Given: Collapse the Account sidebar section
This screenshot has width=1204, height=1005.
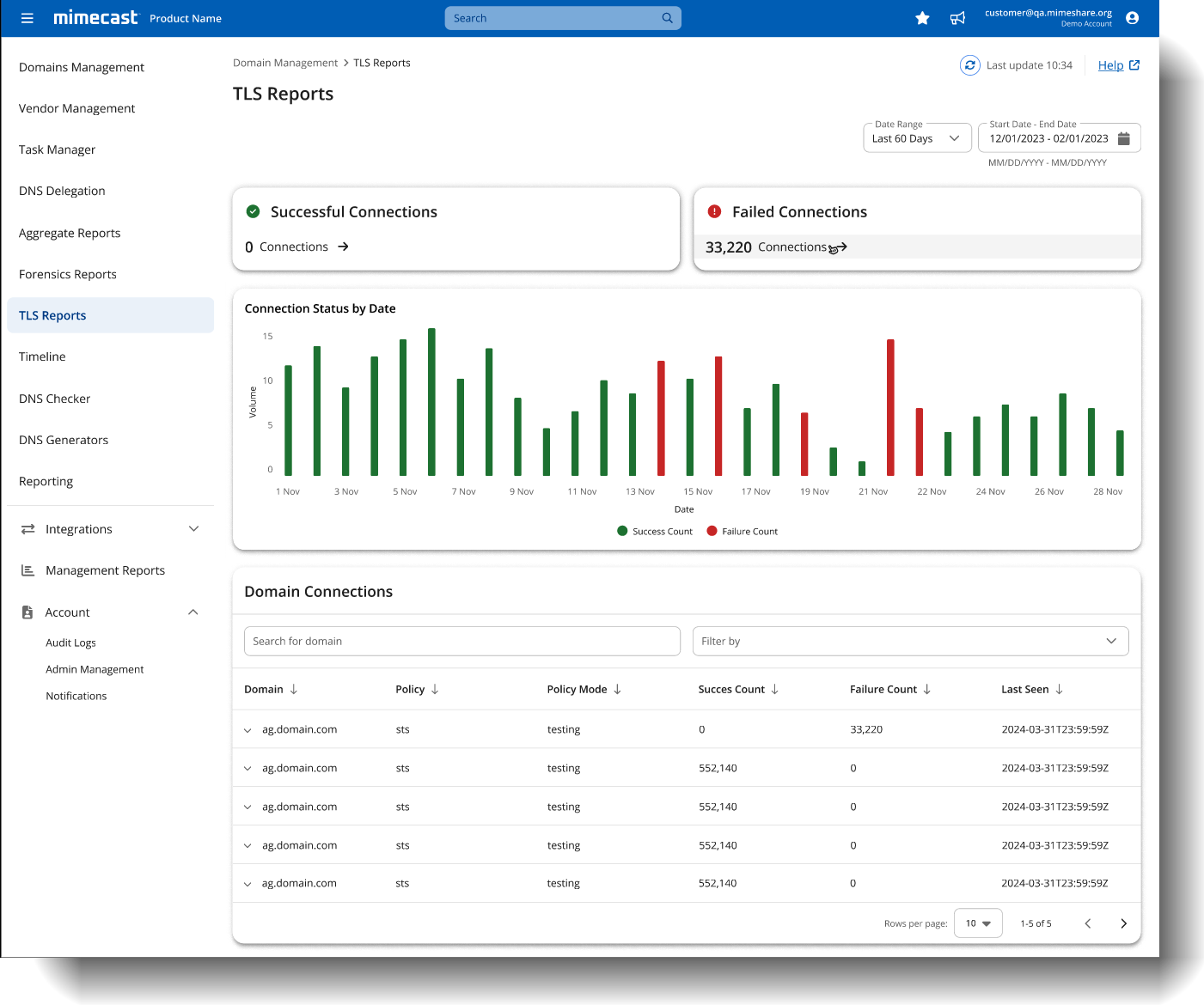Looking at the screenshot, I should 193,612.
